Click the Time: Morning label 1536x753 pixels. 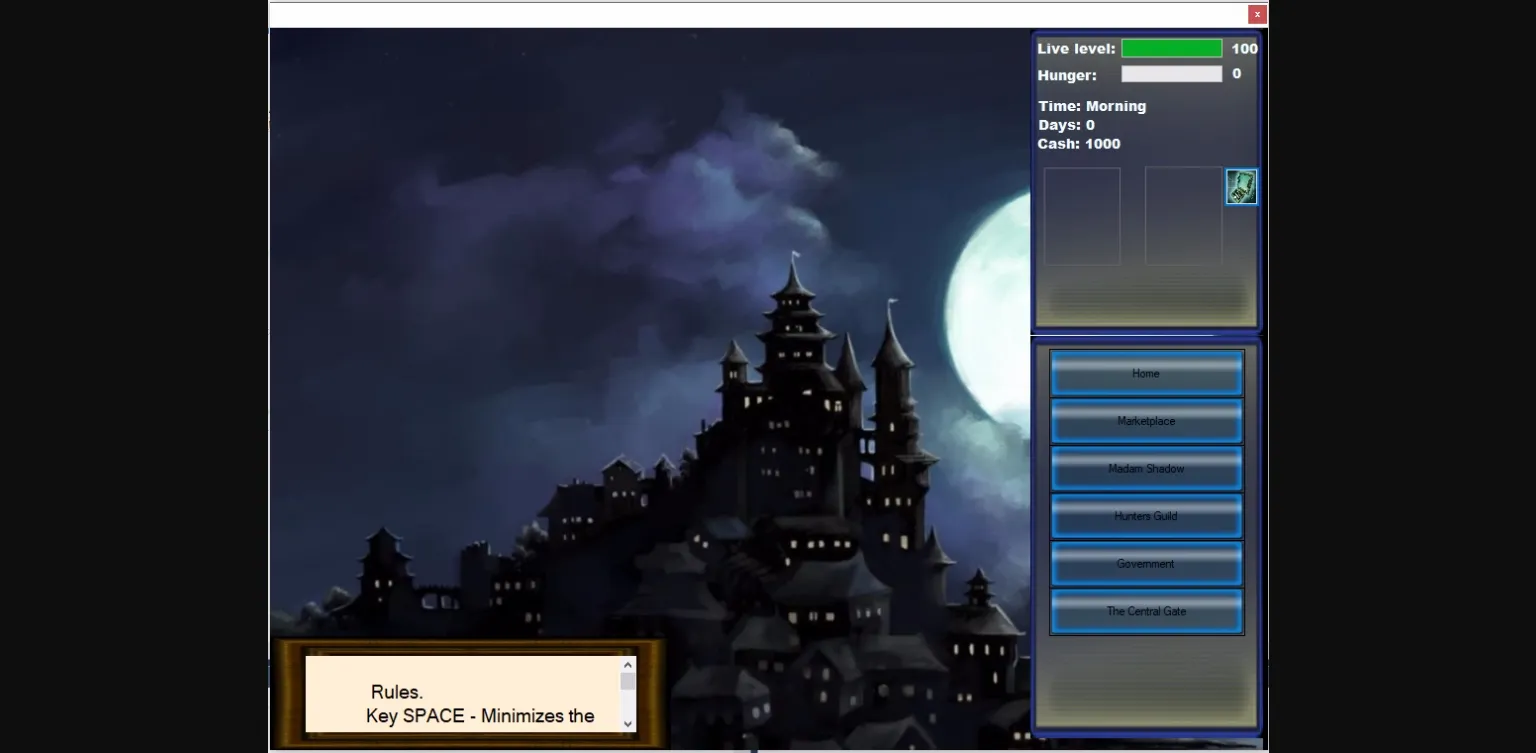coord(1092,106)
